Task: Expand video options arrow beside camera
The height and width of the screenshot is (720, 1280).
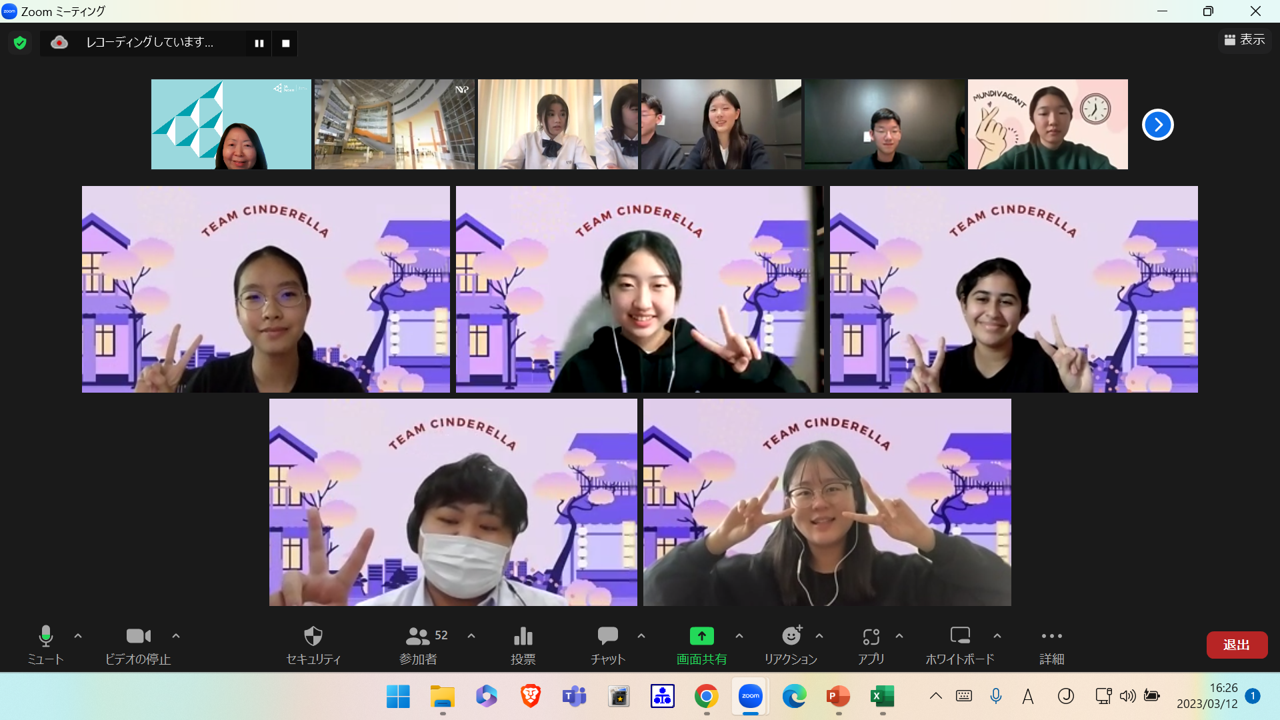Action: 176,636
